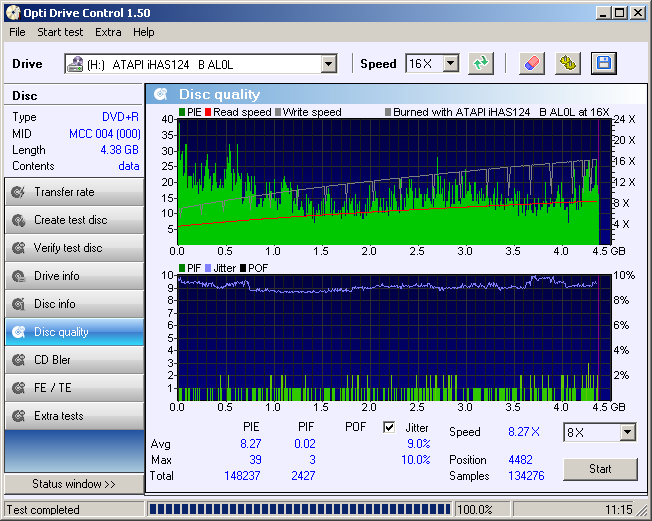Click the Jitter Avg value 9.0%
652x521 pixels.
[x=419, y=444]
